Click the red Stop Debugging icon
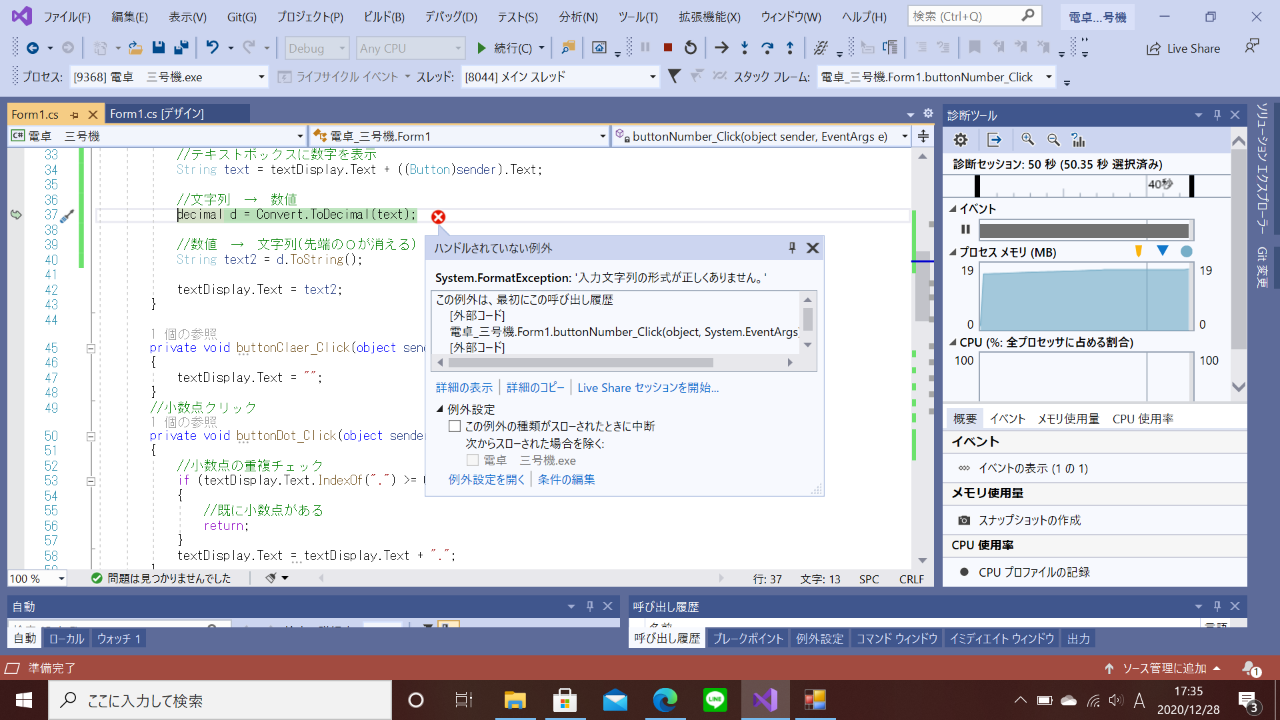 pyautogui.click(x=668, y=48)
